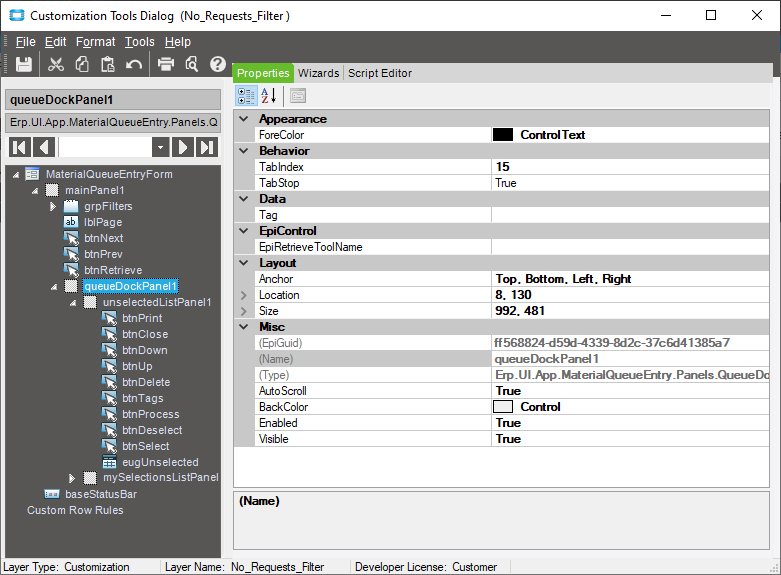Click the unselectedListPanel1 panel icon
The height and width of the screenshot is (575, 781).
(90, 302)
